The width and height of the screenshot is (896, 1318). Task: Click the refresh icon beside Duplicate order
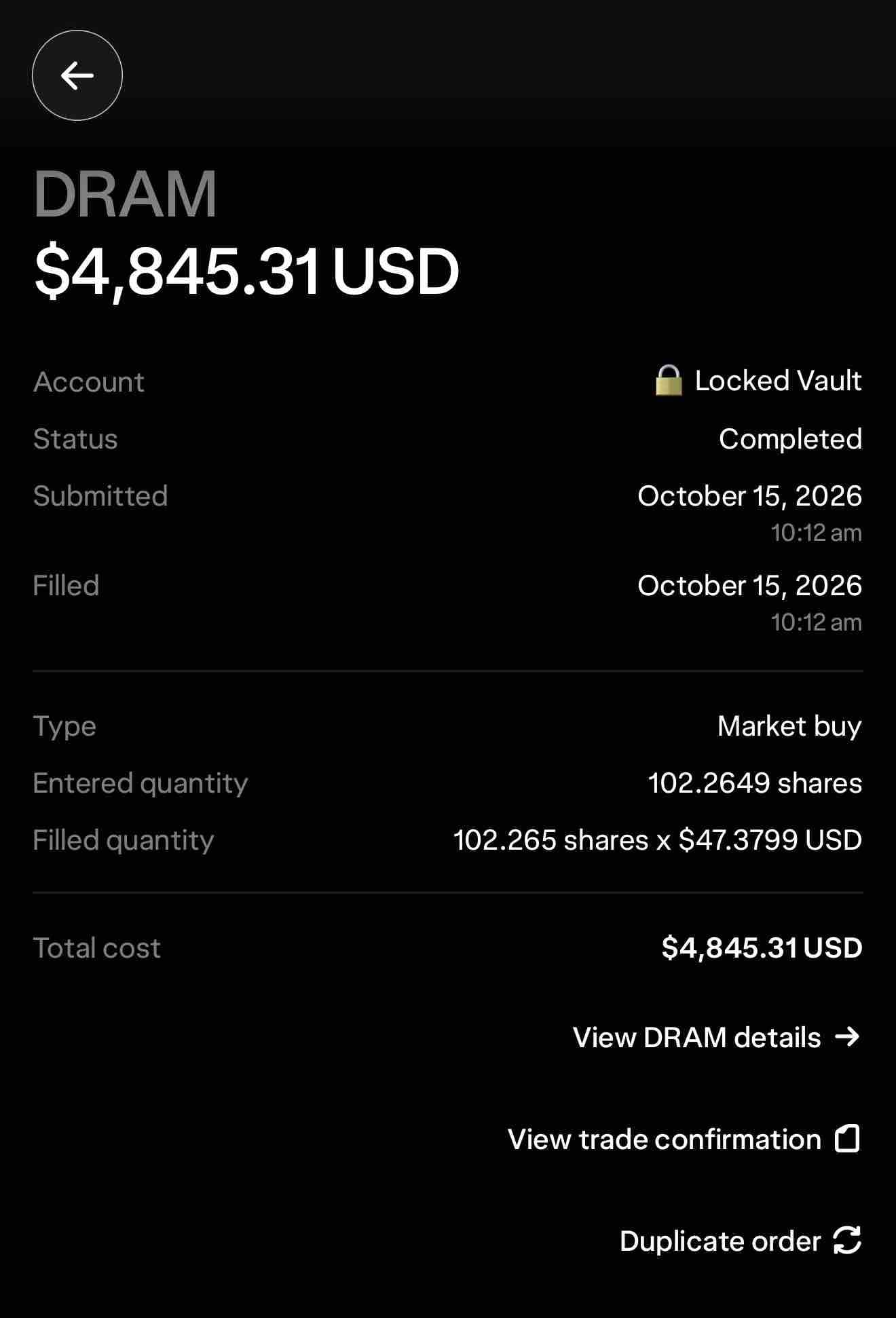[847, 1240]
